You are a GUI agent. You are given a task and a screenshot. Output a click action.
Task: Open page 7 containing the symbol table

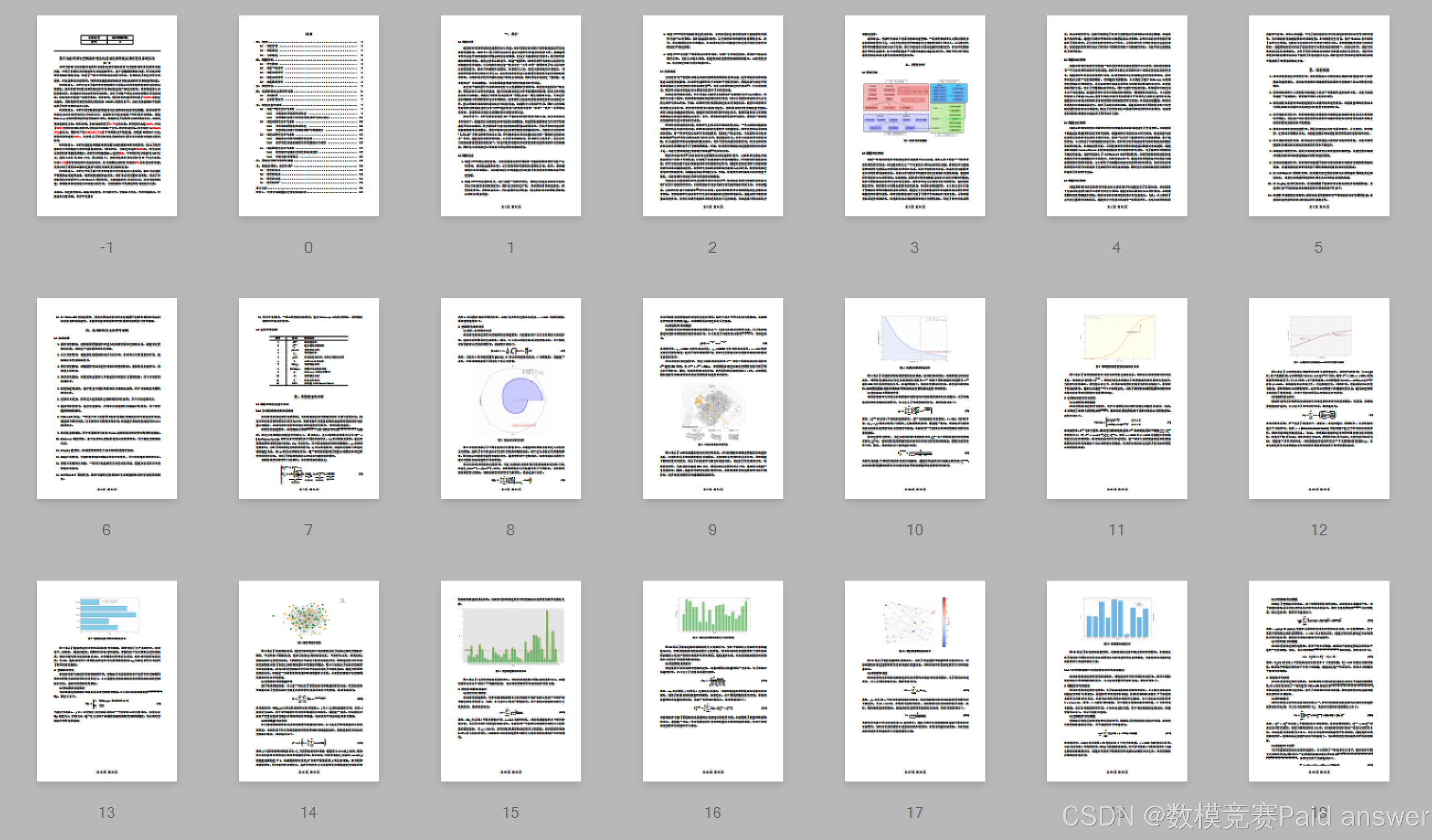[309, 398]
